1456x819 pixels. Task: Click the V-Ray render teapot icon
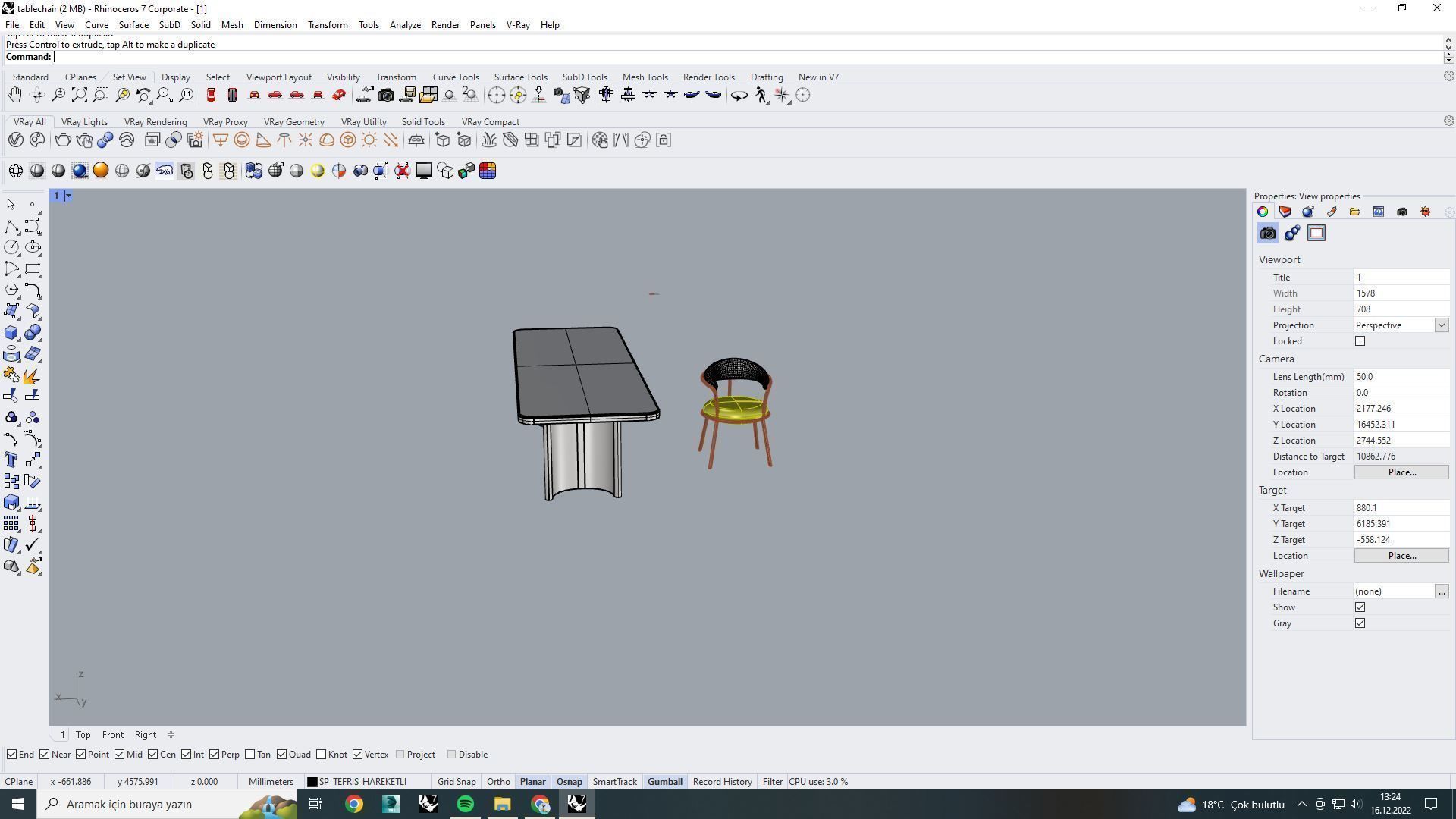pos(62,140)
